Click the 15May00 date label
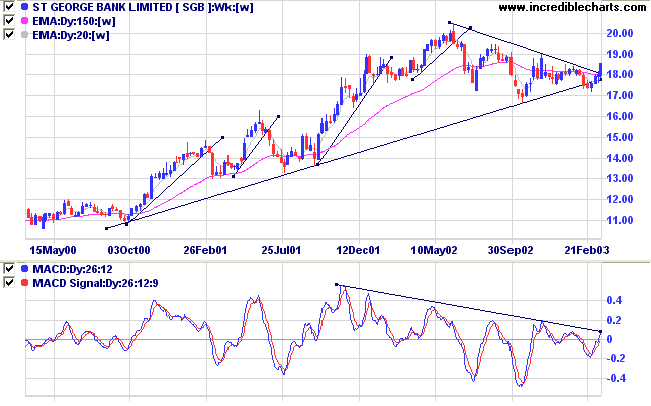This screenshot has width=651, height=406. pos(53,250)
